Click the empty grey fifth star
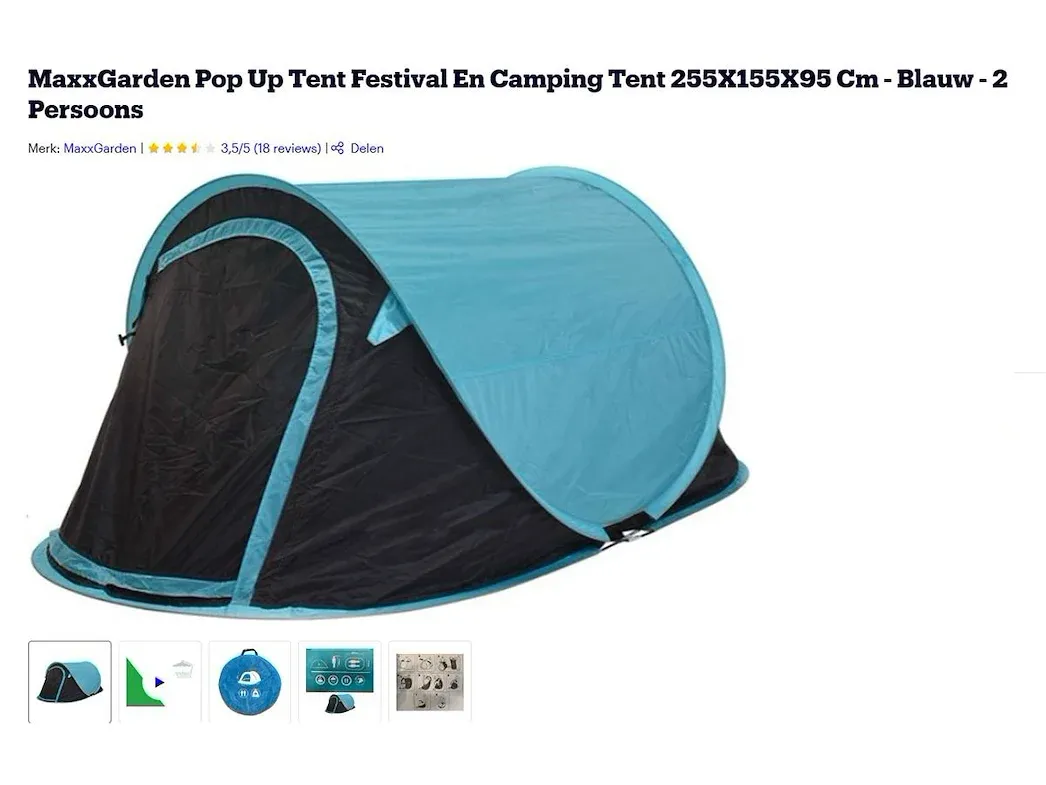Screen dimensions: 1046x785 pyautogui.click(x=209, y=148)
